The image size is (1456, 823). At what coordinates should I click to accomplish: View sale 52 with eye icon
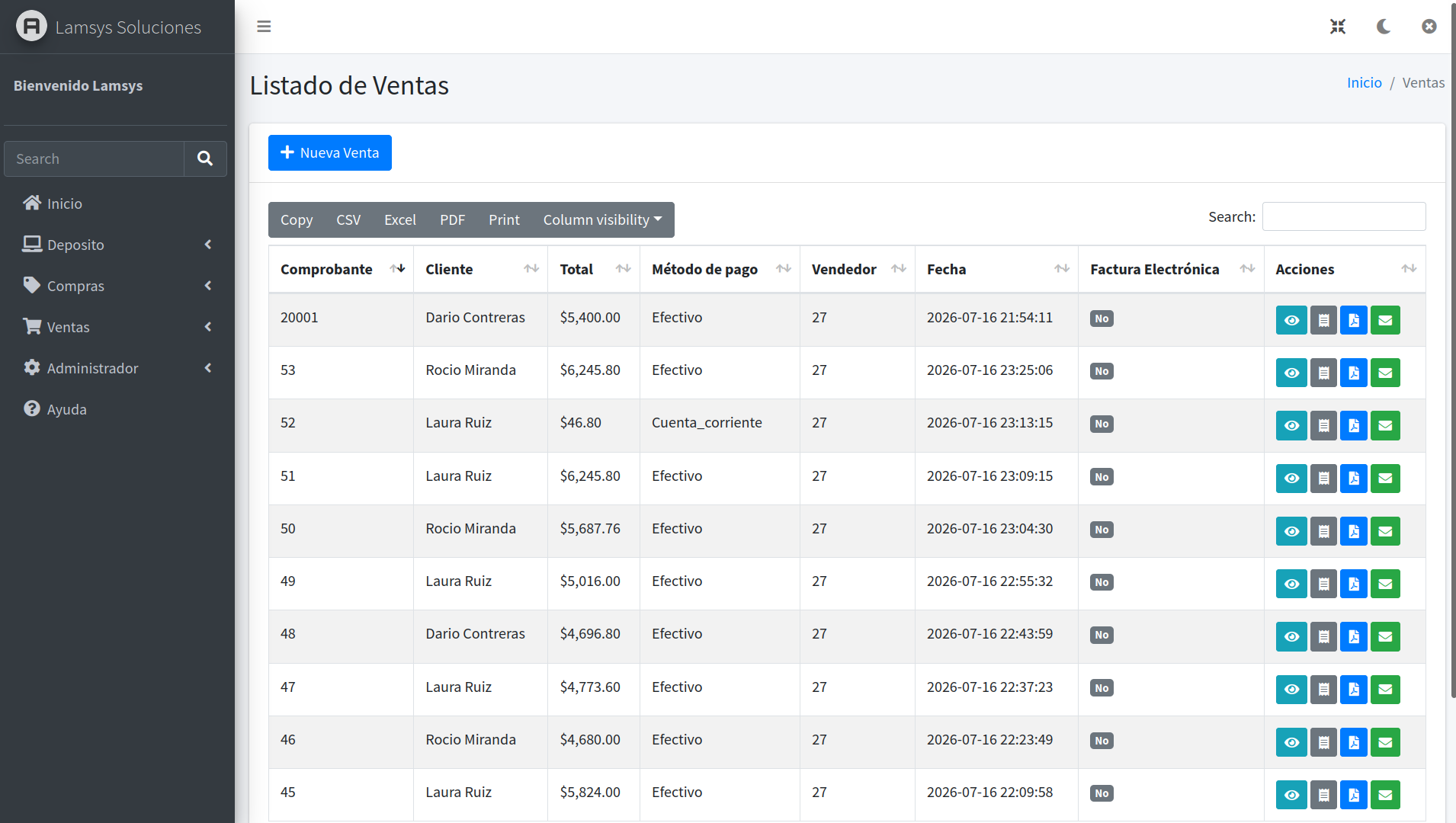pyautogui.click(x=1291, y=425)
